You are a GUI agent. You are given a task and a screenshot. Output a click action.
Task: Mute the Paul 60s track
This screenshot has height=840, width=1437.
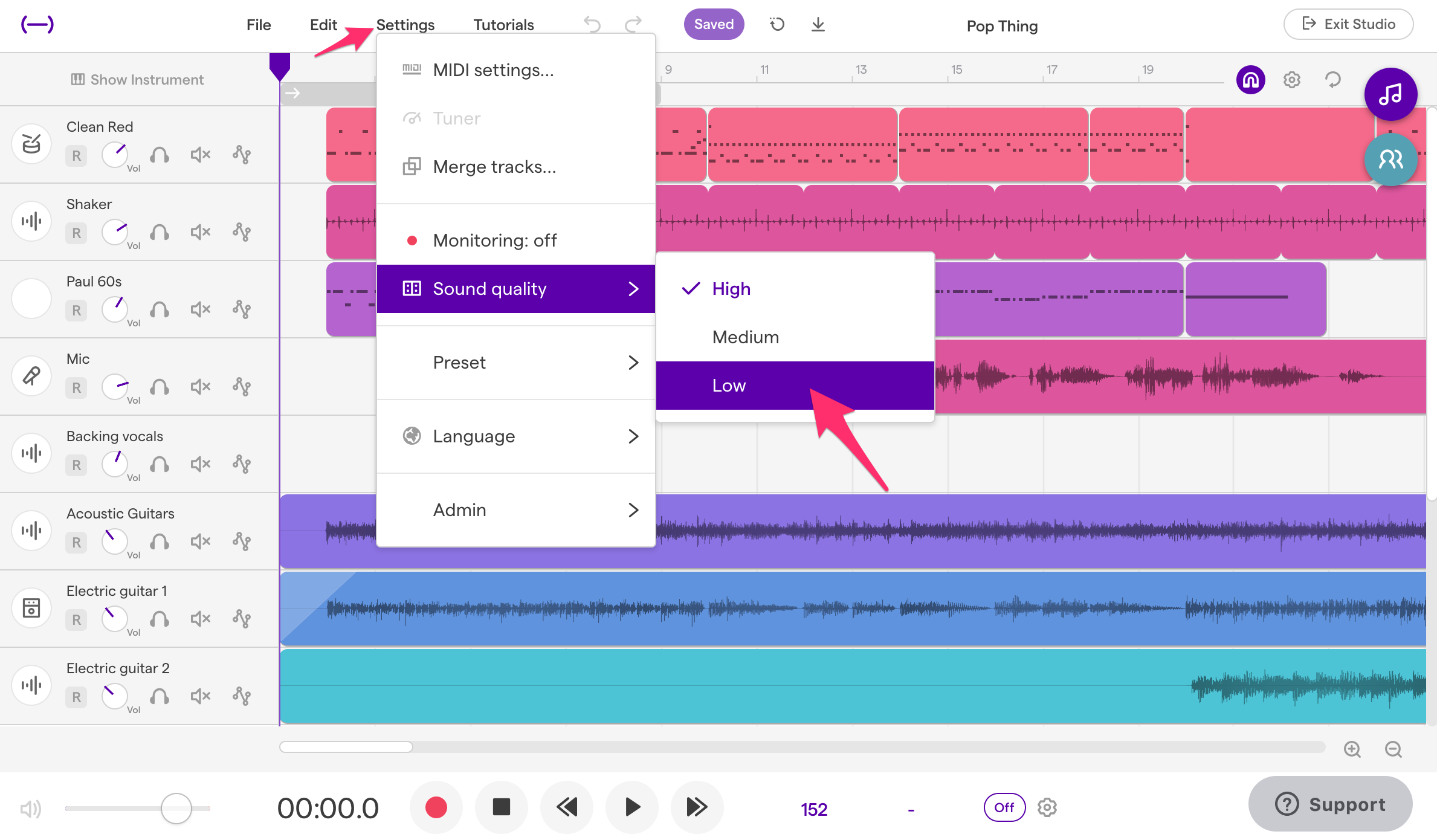201,309
